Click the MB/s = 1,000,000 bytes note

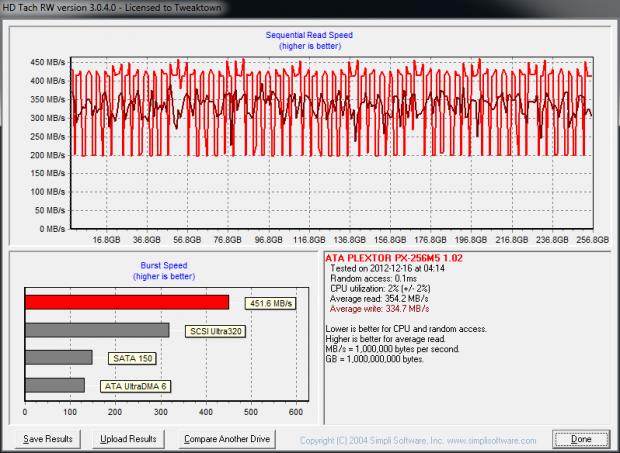[392, 349]
